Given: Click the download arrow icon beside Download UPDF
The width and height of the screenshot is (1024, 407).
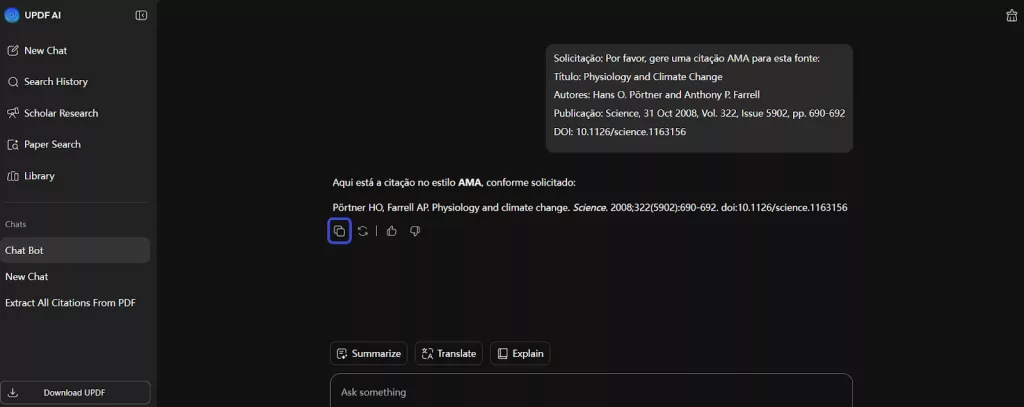Looking at the screenshot, I should tap(13, 393).
